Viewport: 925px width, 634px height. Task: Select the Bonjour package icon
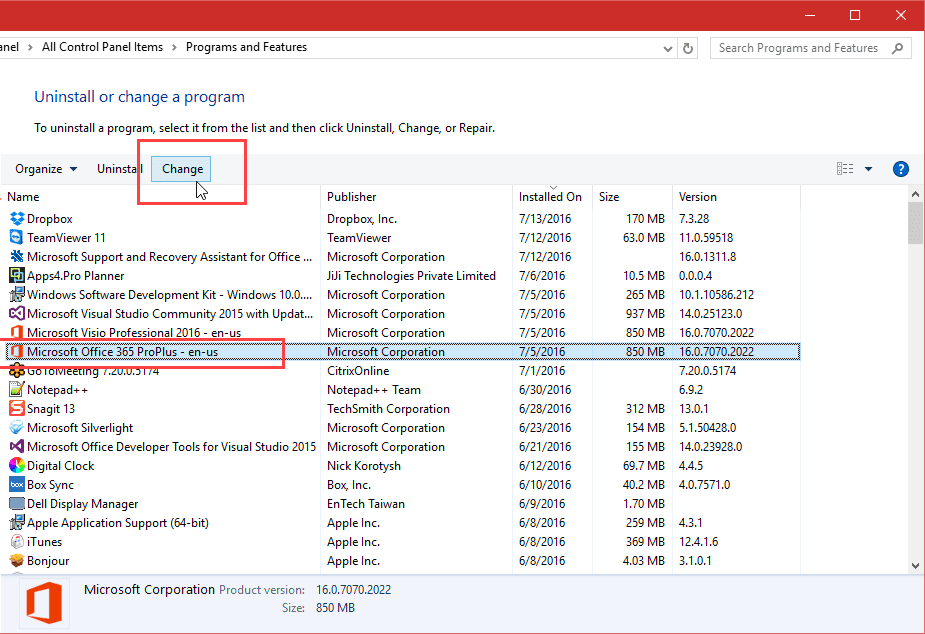[x=17, y=561]
